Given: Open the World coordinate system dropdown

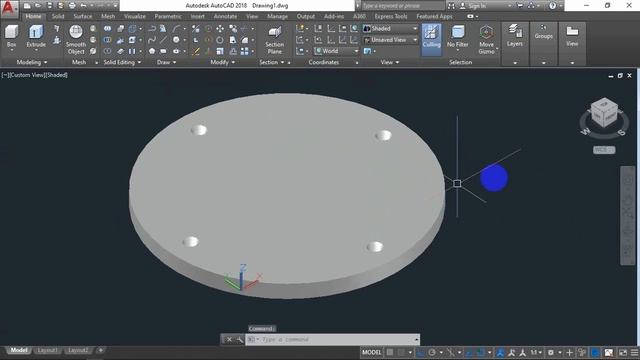Looking at the screenshot, I should point(336,51).
